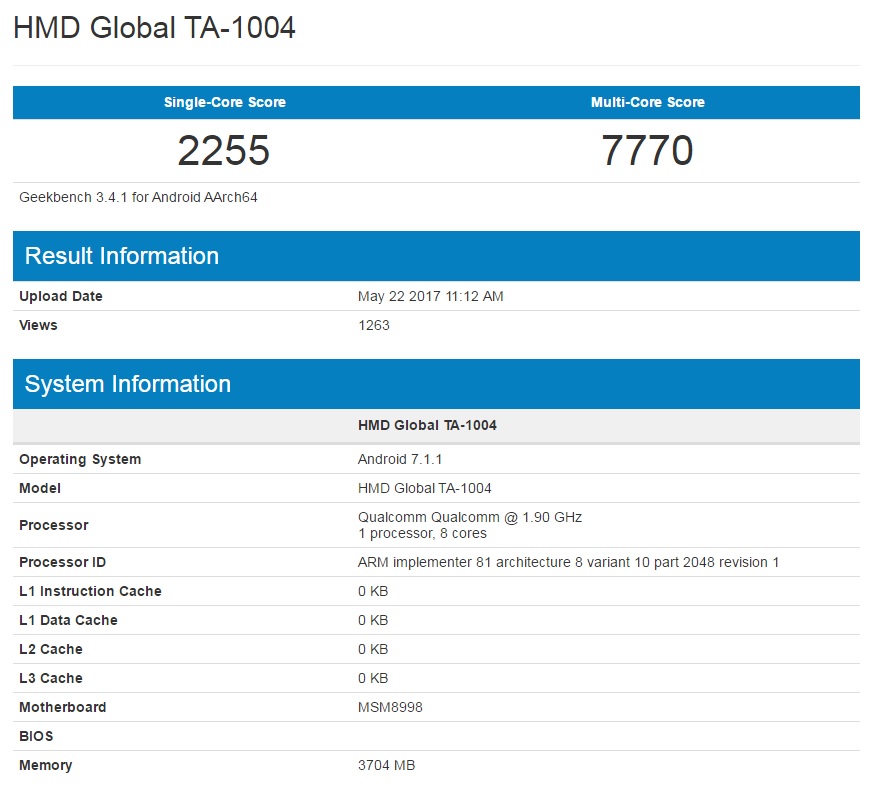This screenshot has width=889, height=800.
Task: Click the views count 1263
Action: 373,325
